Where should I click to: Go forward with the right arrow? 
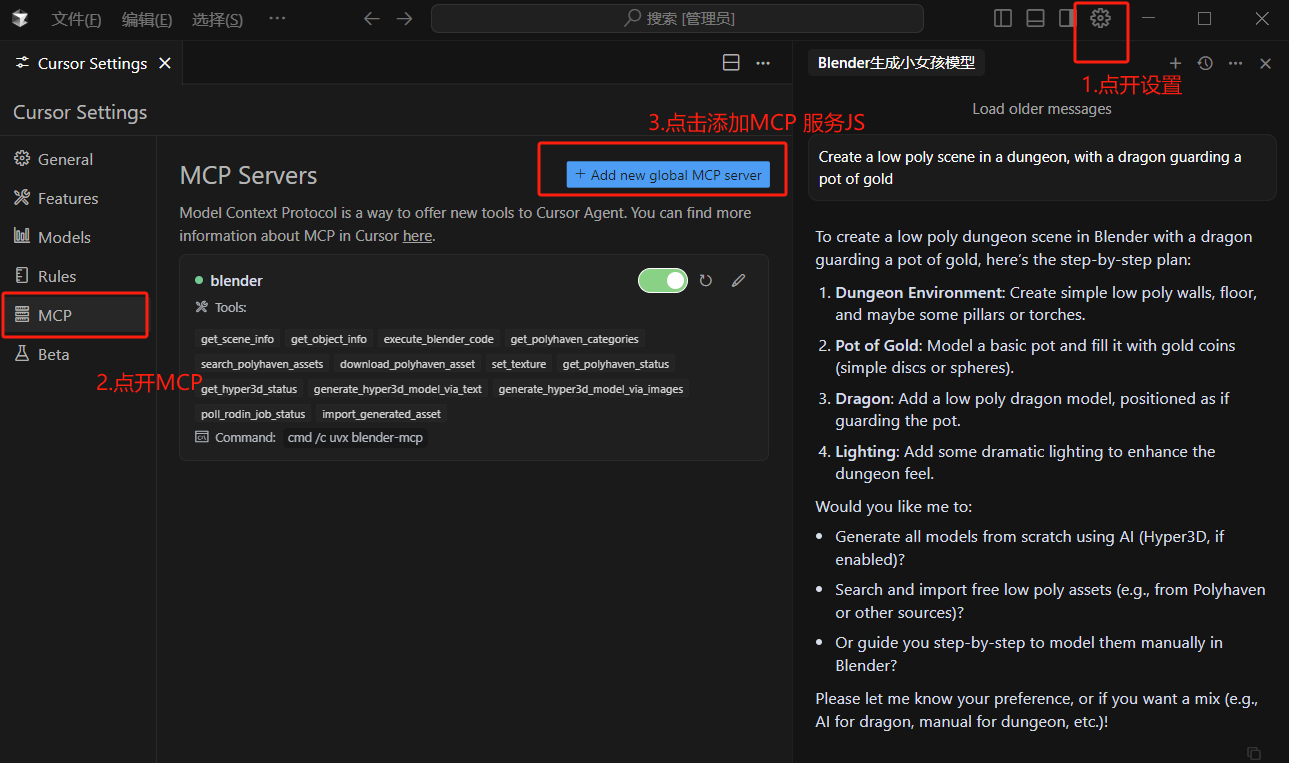404,18
